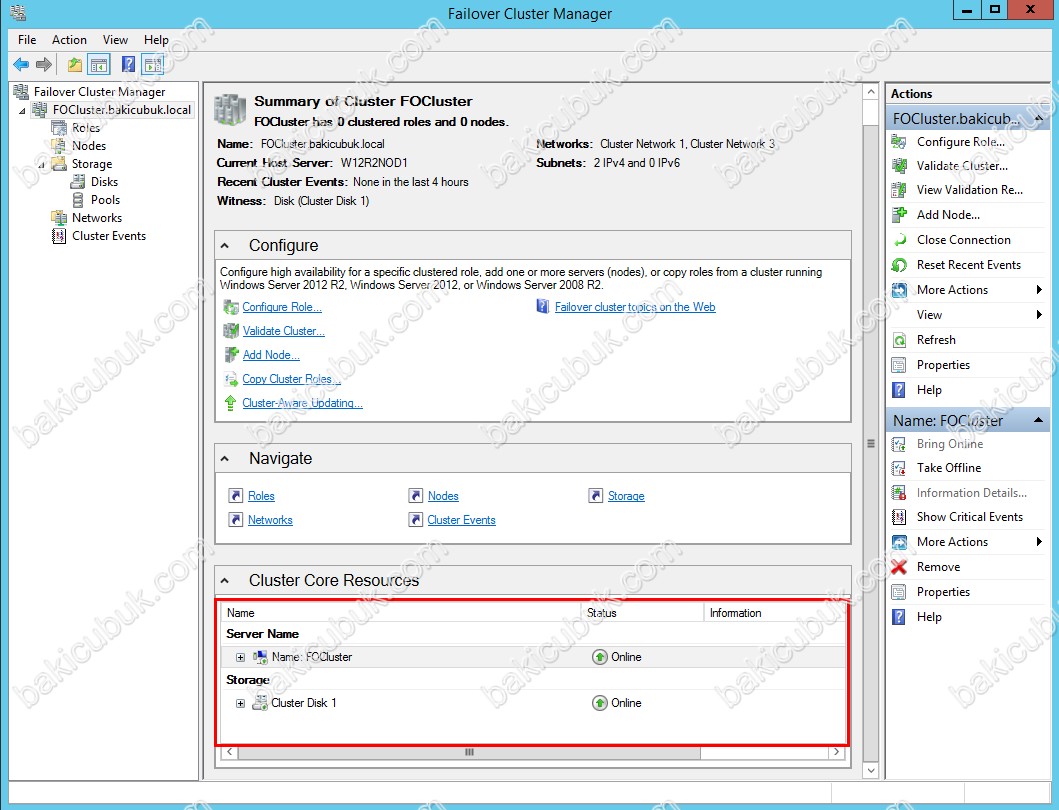Click the vertical scrollbar up arrow
The image size is (1059, 810).
click(x=871, y=92)
